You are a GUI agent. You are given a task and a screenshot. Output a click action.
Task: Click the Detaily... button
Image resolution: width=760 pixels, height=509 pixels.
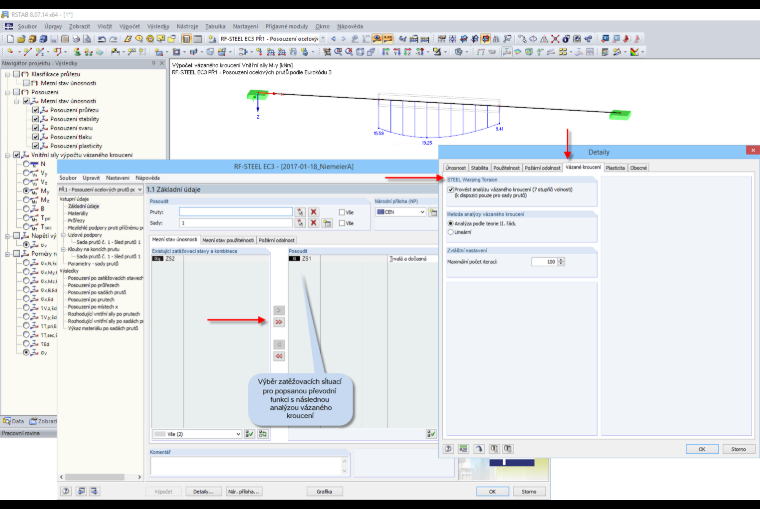(203, 491)
